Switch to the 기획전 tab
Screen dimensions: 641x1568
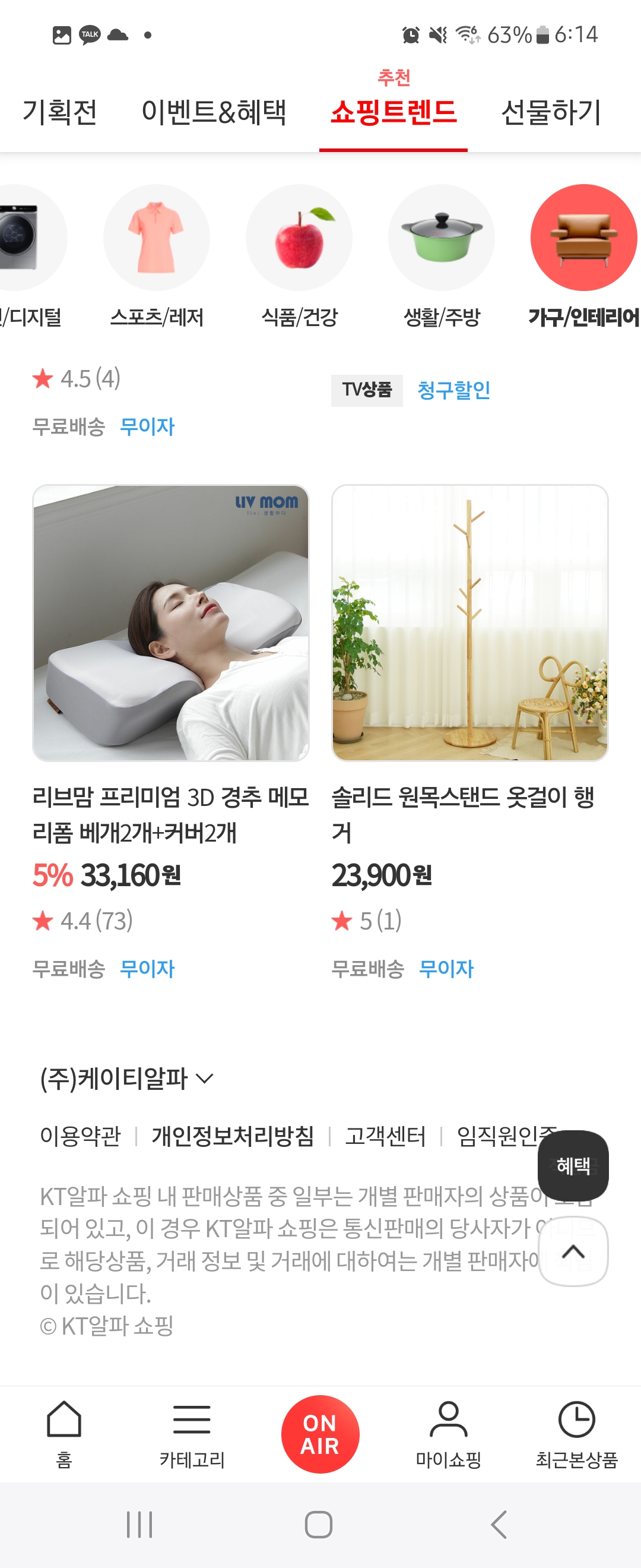pyautogui.click(x=59, y=112)
